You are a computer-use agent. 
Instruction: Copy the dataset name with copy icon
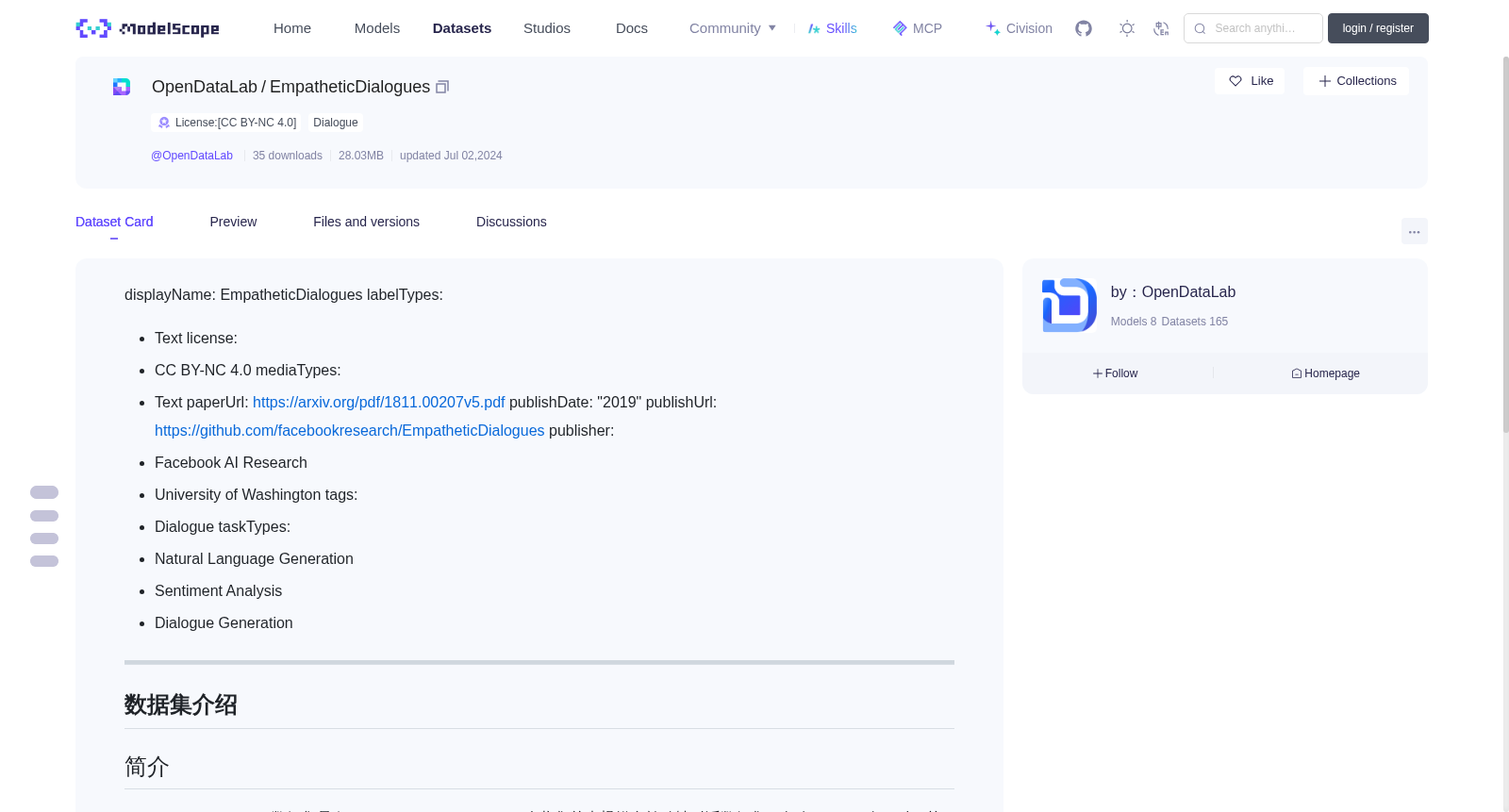pos(442,87)
